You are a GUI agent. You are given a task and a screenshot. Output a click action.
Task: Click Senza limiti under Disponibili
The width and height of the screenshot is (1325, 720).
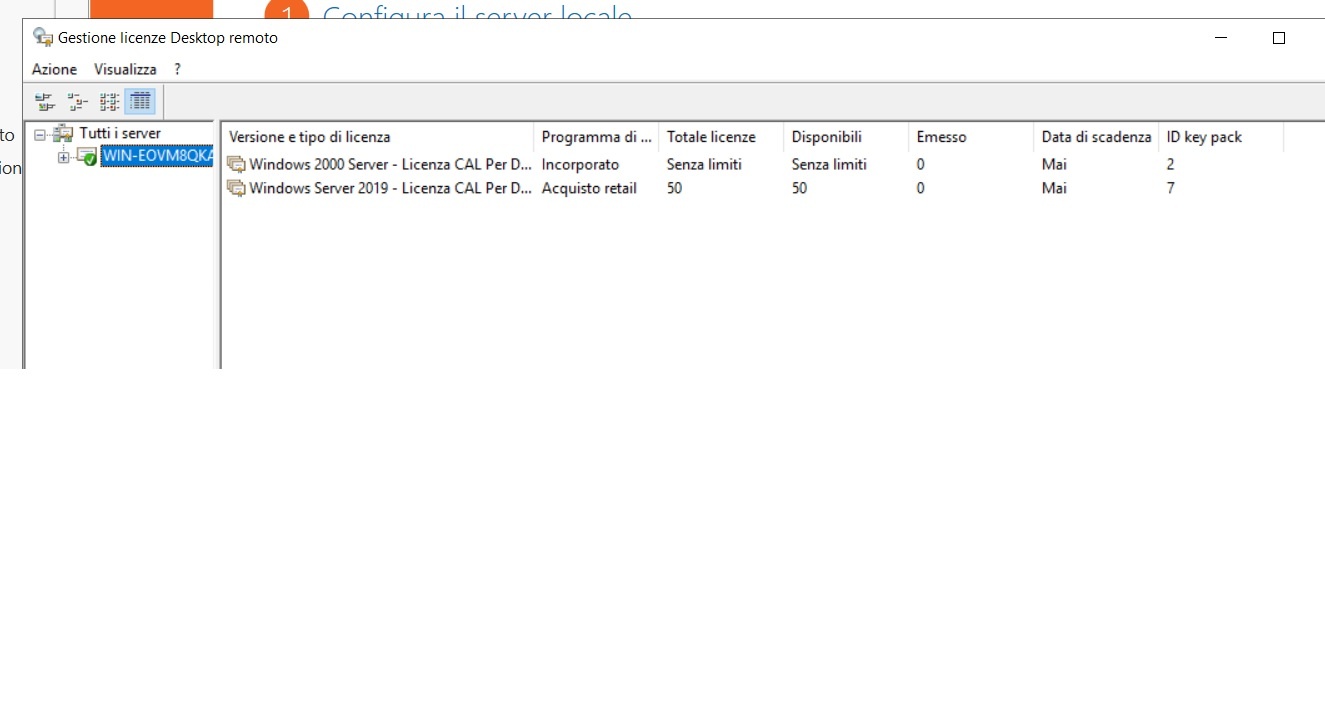pos(829,164)
